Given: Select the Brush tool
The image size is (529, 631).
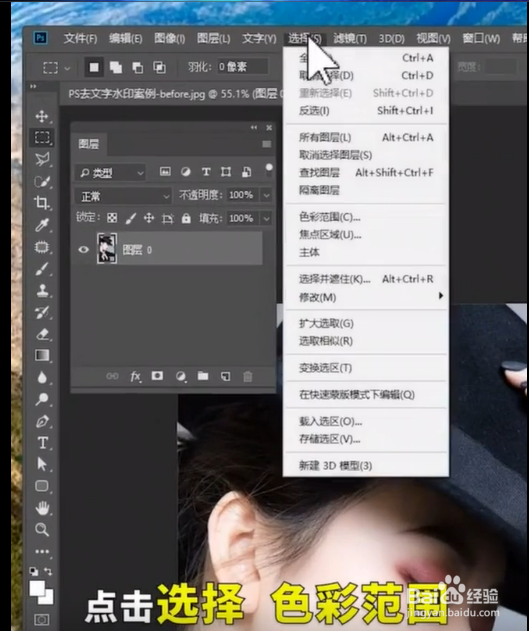Looking at the screenshot, I should (x=42, y=269).
